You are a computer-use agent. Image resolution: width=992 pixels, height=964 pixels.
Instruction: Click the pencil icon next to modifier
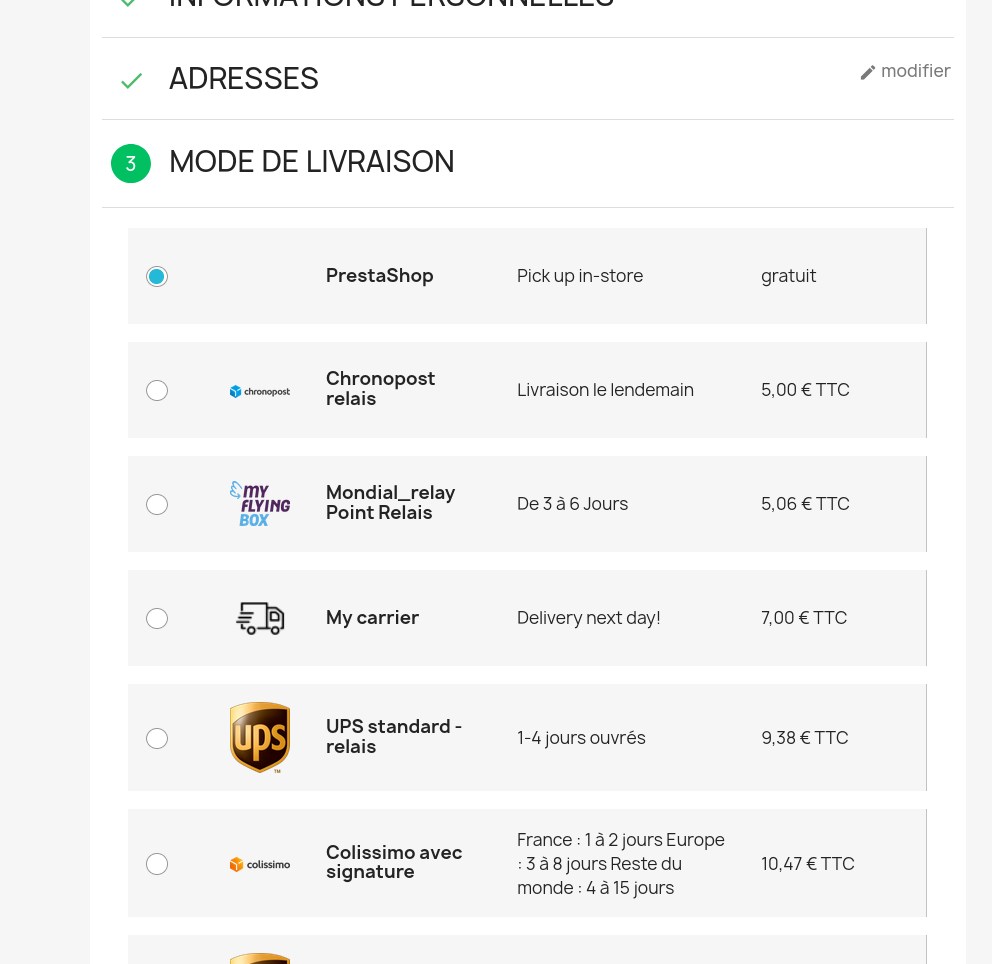coord(868,73)
